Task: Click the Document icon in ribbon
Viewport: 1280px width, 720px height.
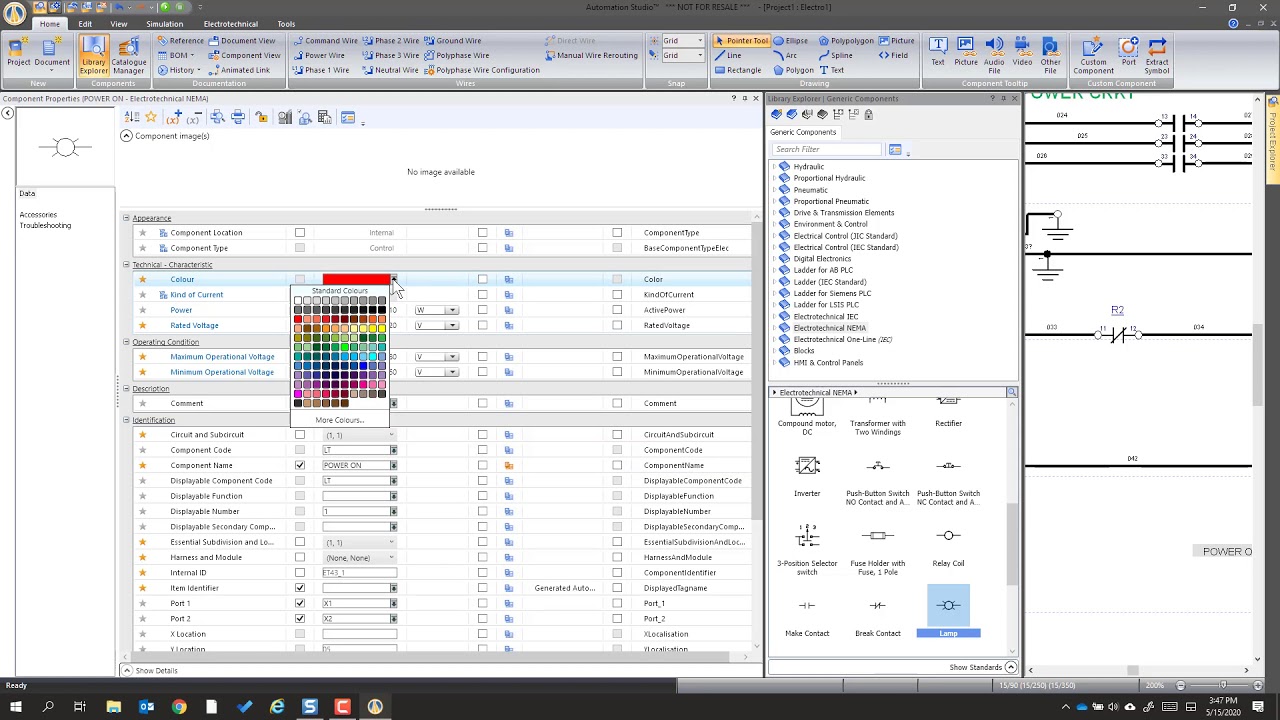Action: [x=52, y=55]
